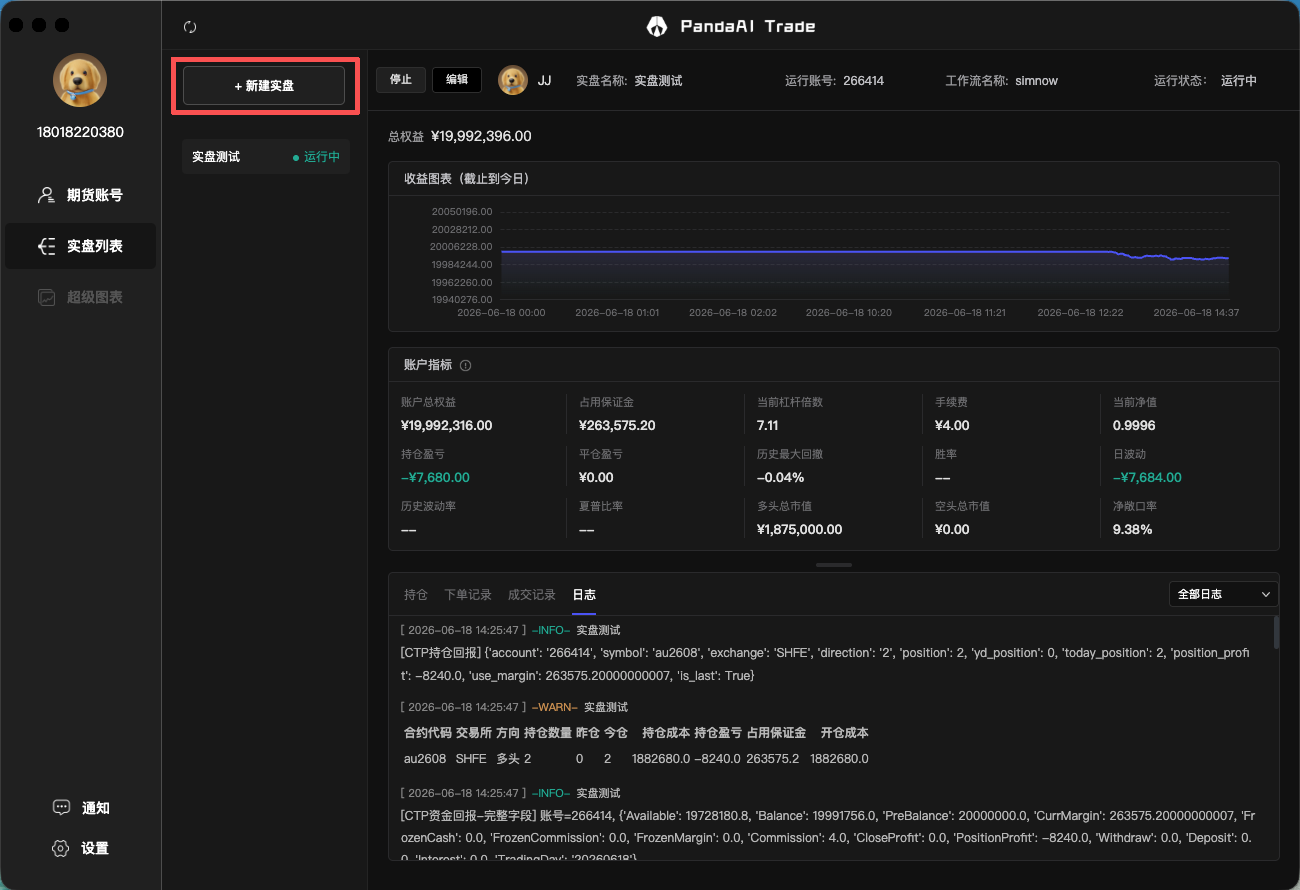
Task: Click 账户总权益 value ¥19,992,316.00
Action: point(446,425)
